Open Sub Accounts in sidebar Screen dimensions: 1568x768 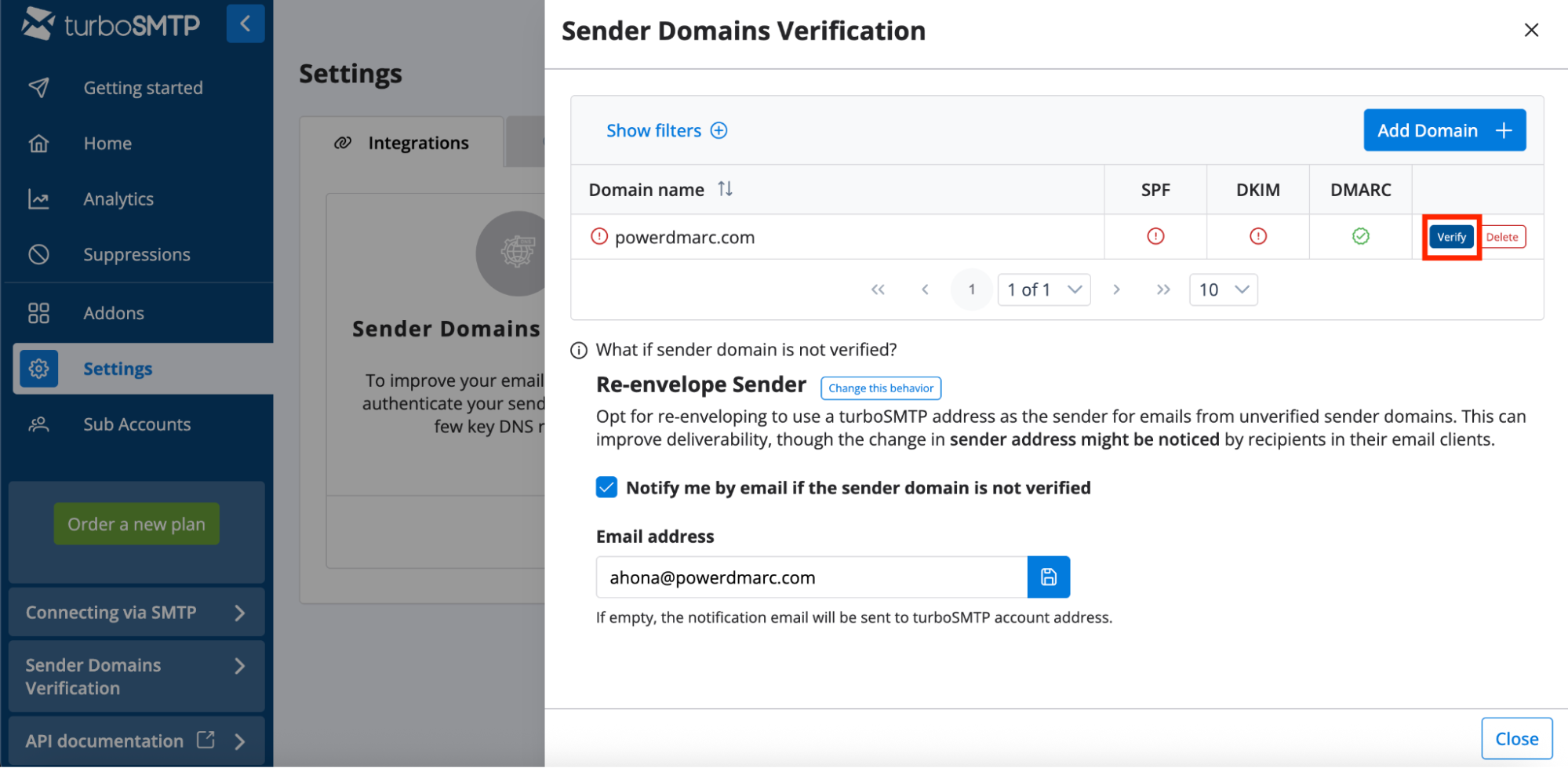click(136, 424)
